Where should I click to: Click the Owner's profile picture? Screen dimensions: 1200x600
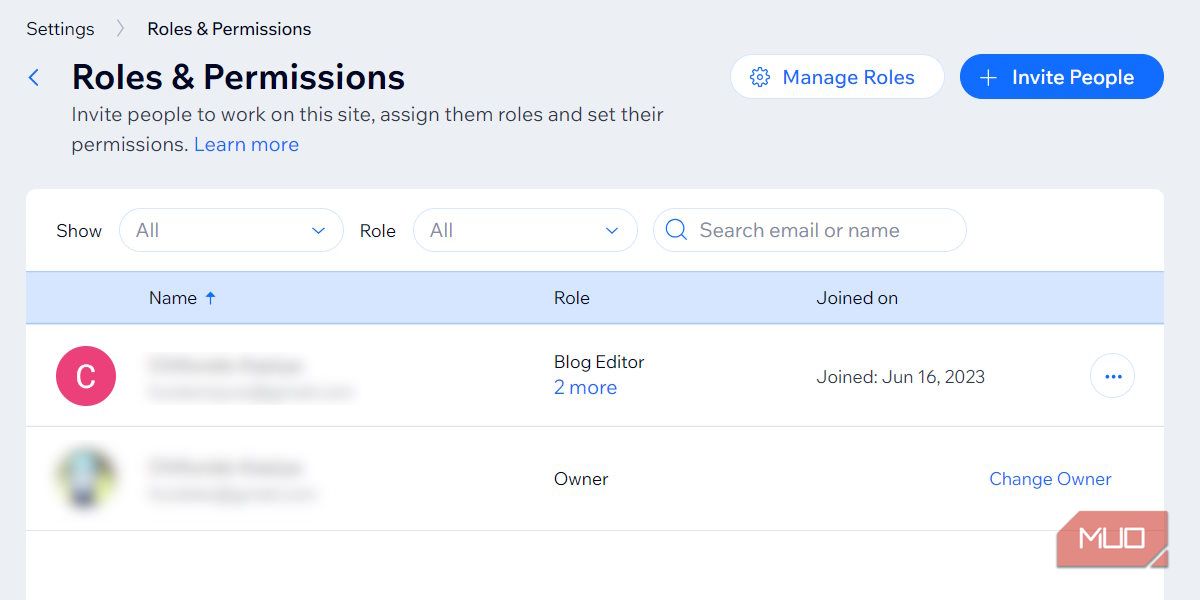tap(86, 478)
